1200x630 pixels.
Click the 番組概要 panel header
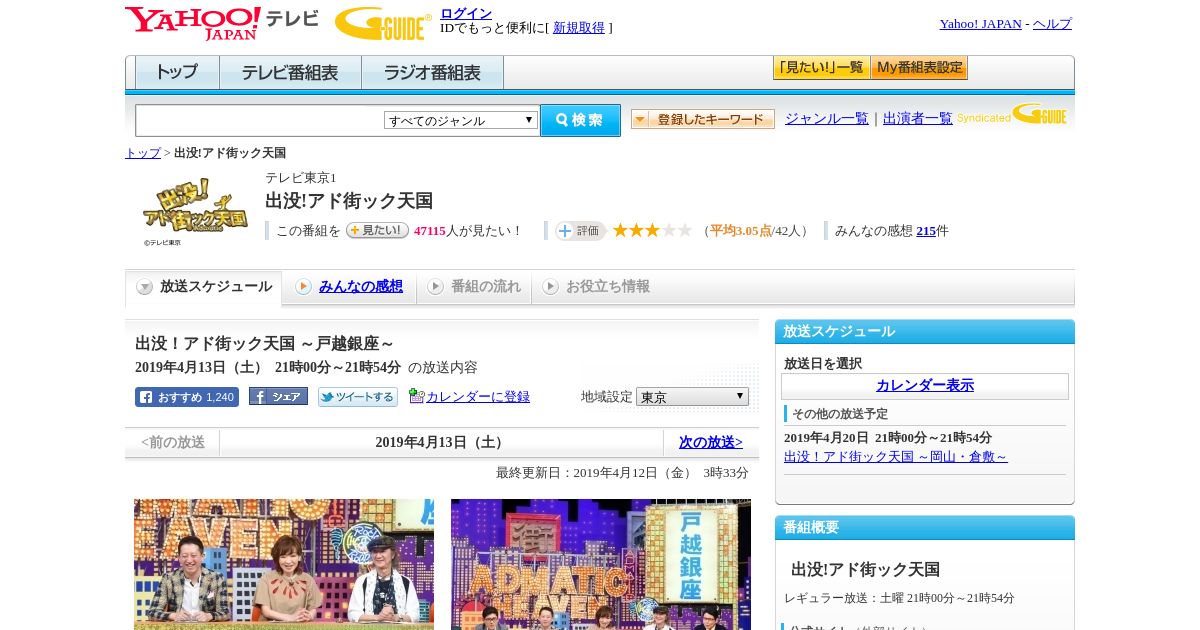tap(925, 528)
